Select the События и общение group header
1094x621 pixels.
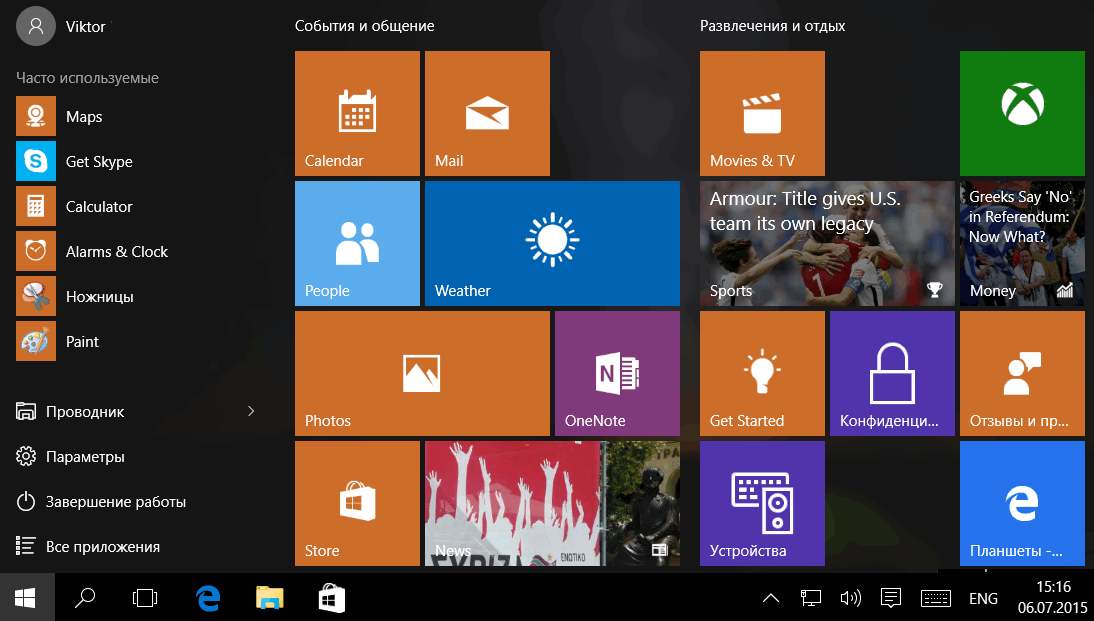pyautogui.click(x=364, y=26)
